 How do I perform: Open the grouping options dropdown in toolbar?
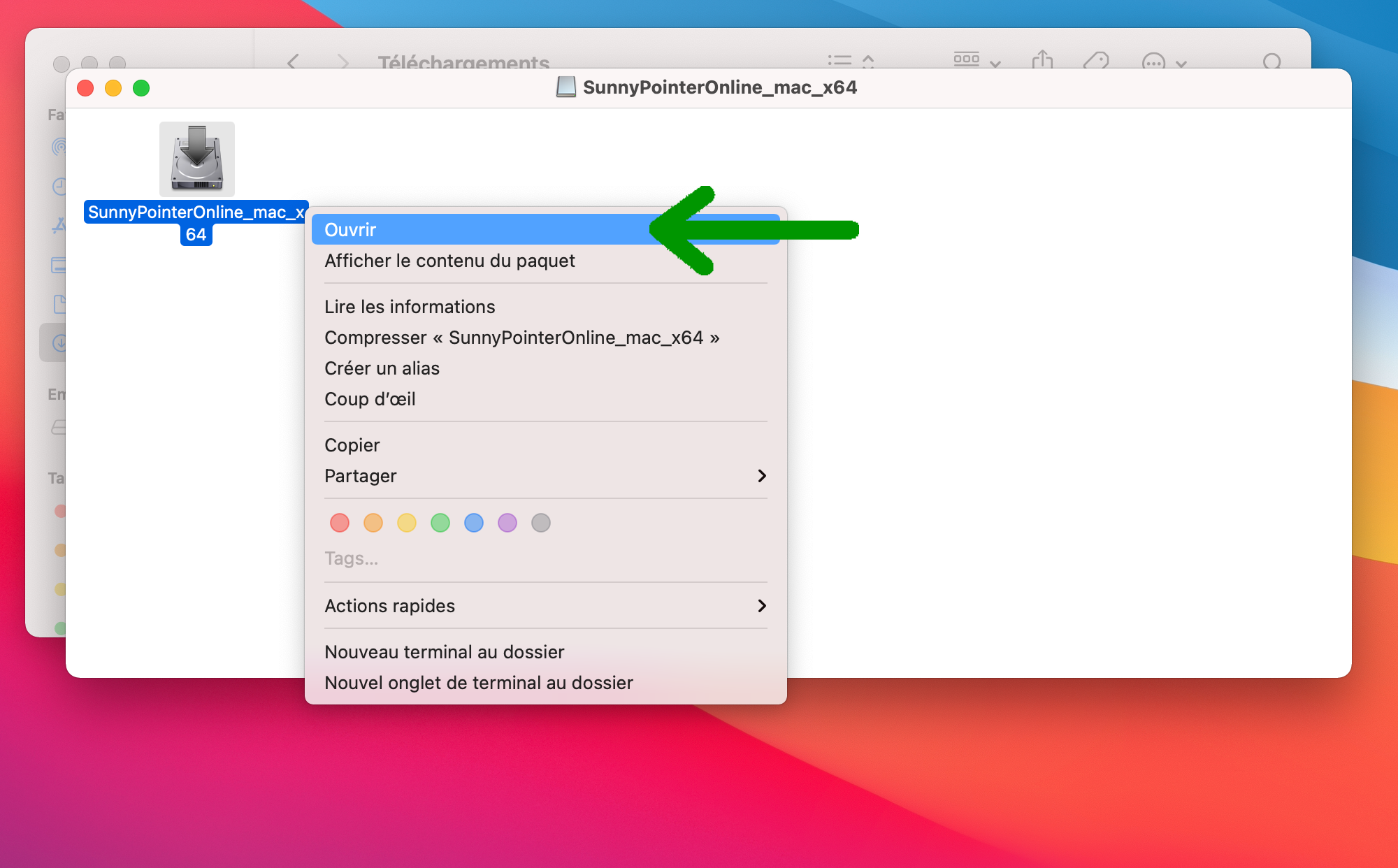coord(977,62)
